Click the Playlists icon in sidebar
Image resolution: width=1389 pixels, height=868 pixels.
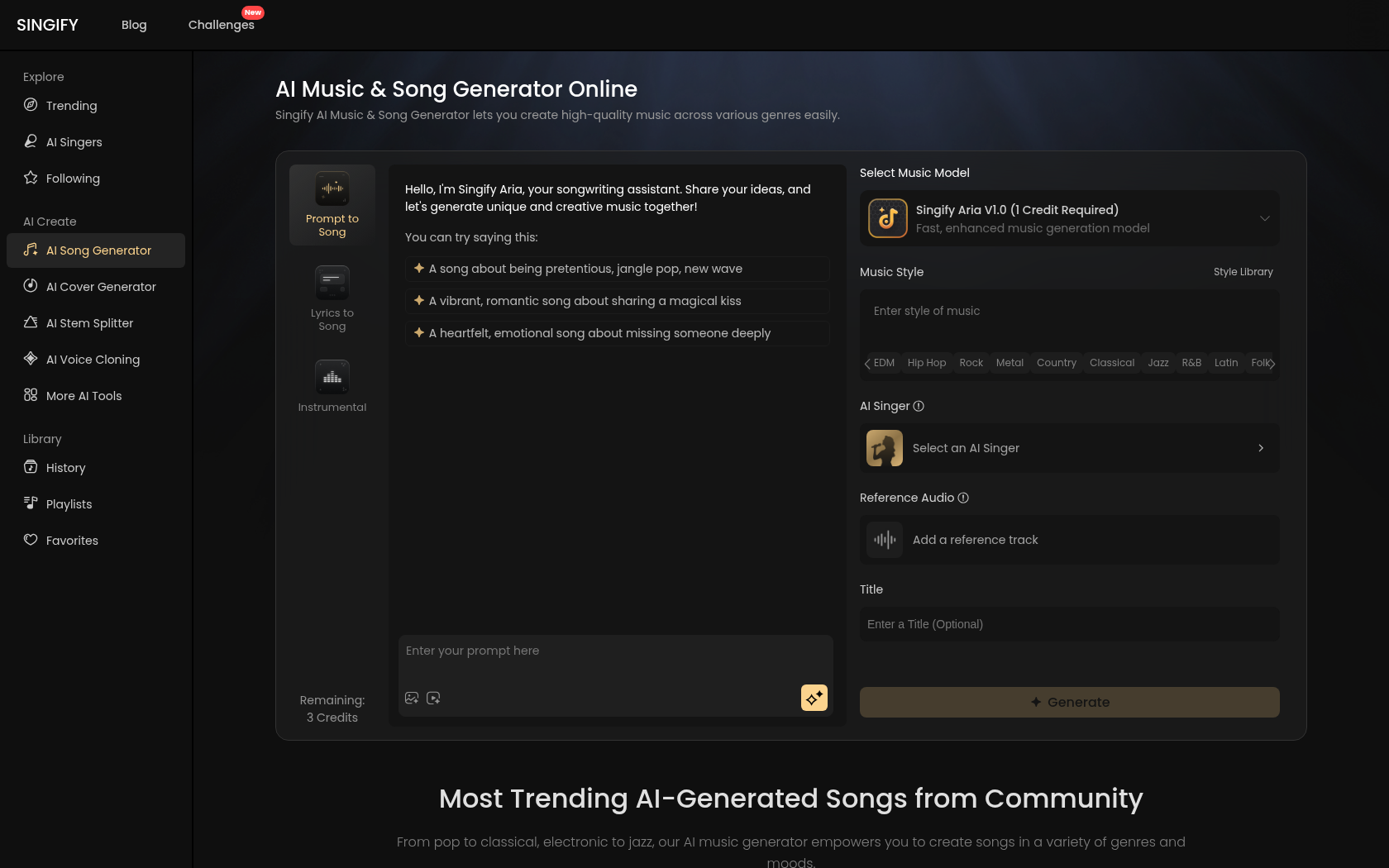tap(31, 503)
